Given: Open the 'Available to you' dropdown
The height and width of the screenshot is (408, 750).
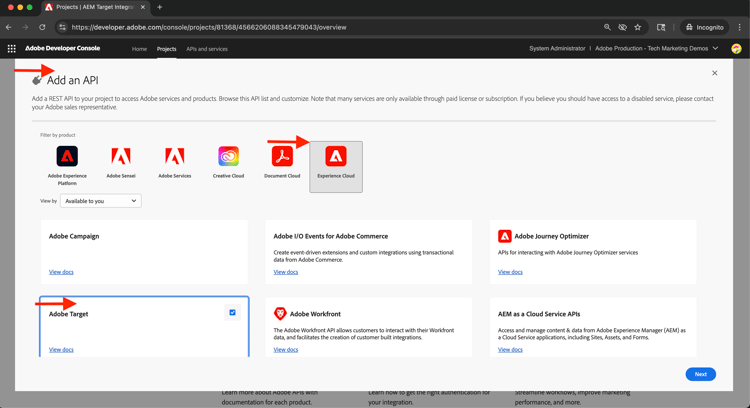Looking at the screenshot, I should click(x=100, y=201).
